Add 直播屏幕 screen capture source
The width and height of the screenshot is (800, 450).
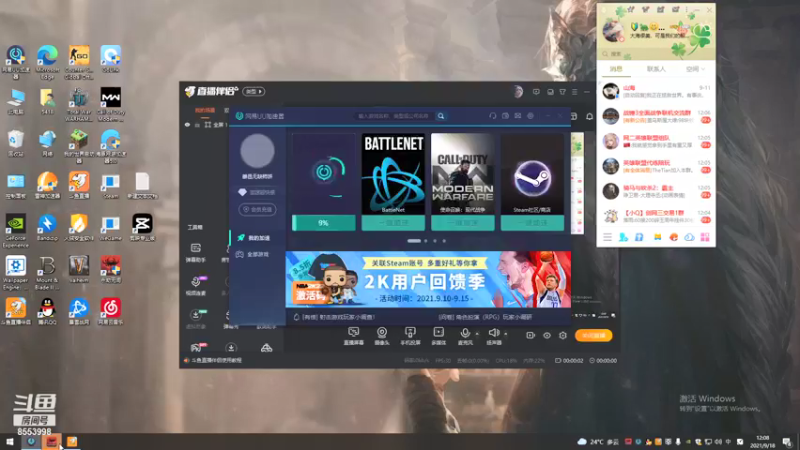tap(354, 336)
